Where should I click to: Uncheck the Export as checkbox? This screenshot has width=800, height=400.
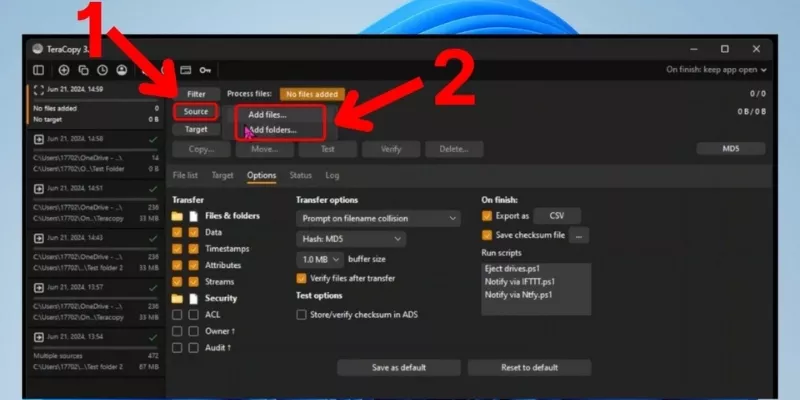(x=487, y=216)
